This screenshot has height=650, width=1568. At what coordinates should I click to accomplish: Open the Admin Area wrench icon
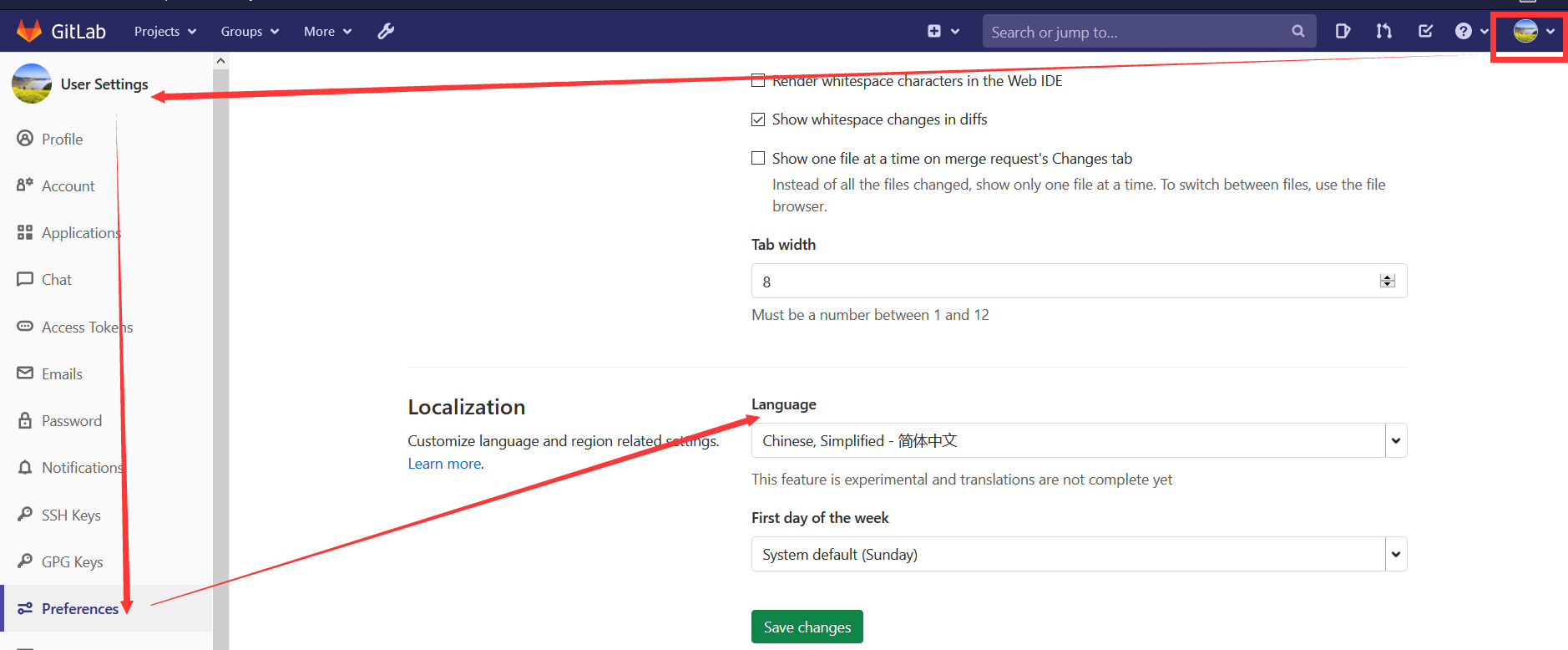point(386,31)
